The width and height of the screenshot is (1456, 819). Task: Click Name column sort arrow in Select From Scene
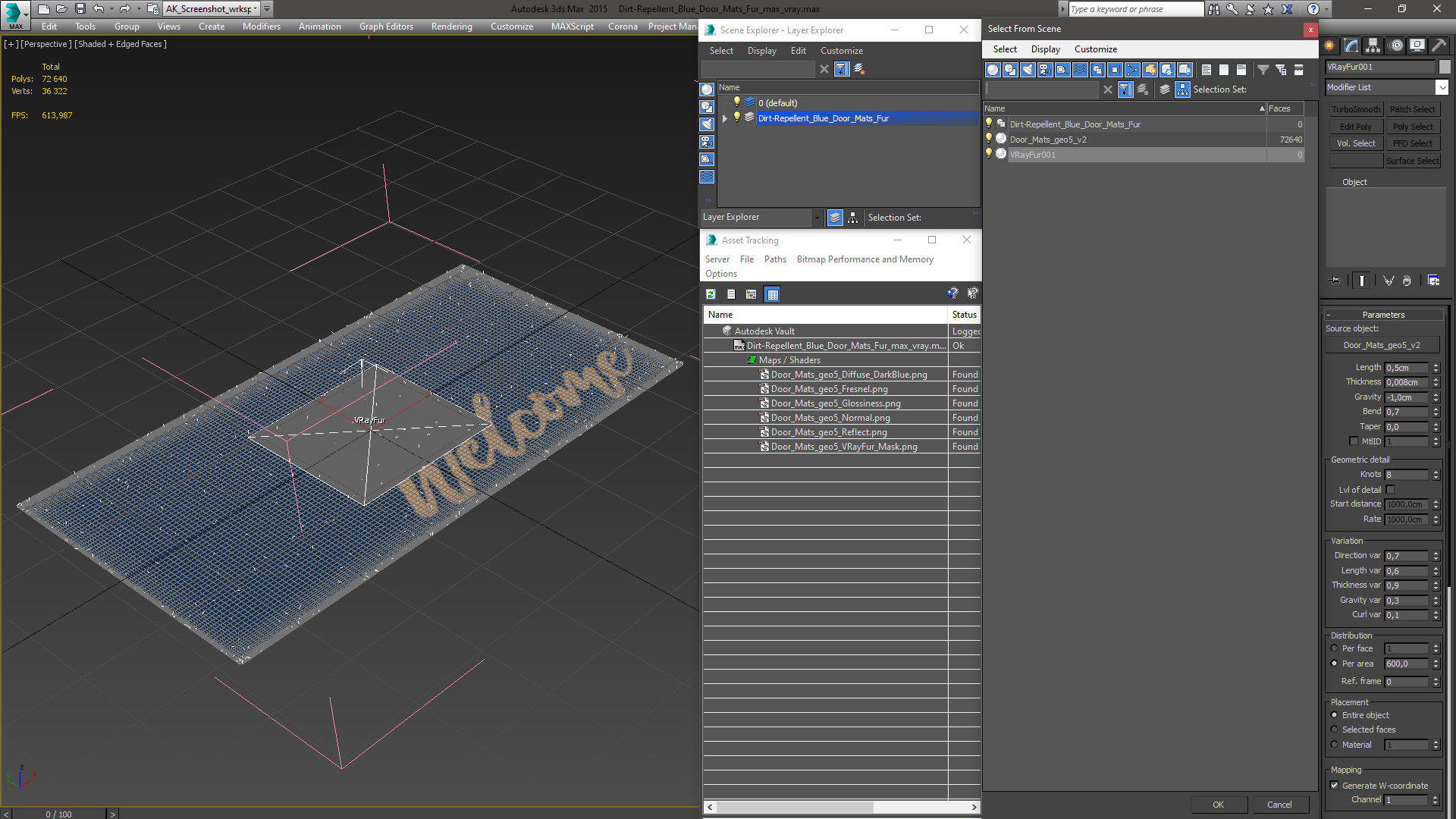tap(1262, 109)
